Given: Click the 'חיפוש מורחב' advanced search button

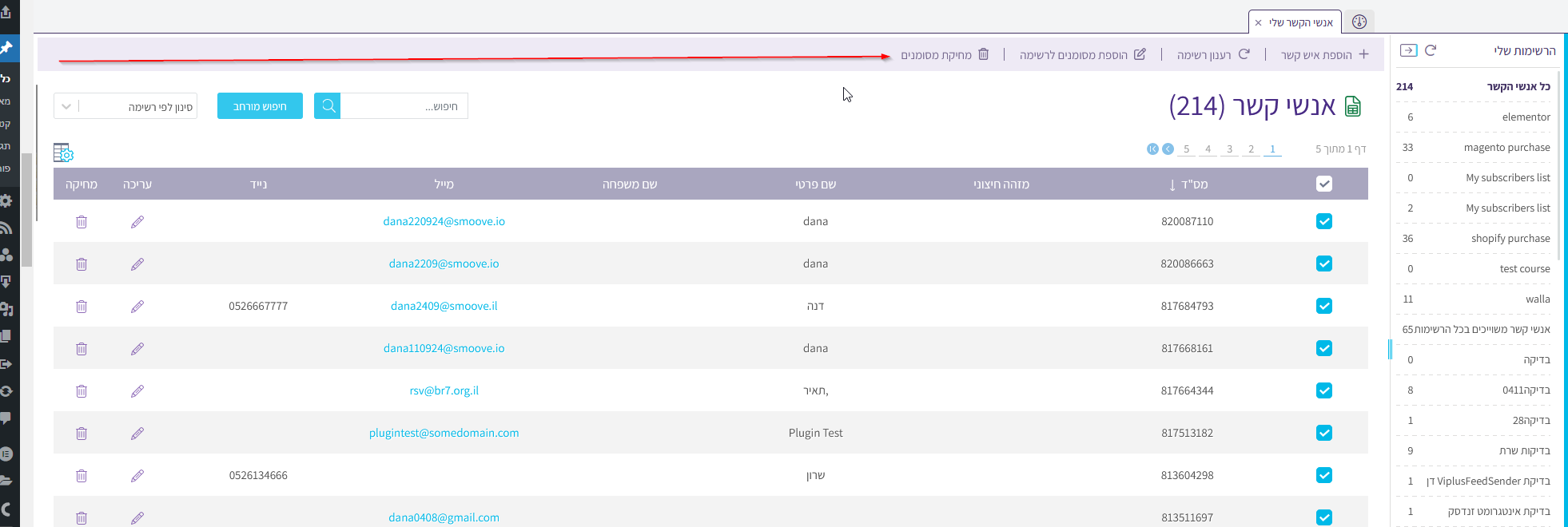Looking at the screenshot, I should coord(260,106).
